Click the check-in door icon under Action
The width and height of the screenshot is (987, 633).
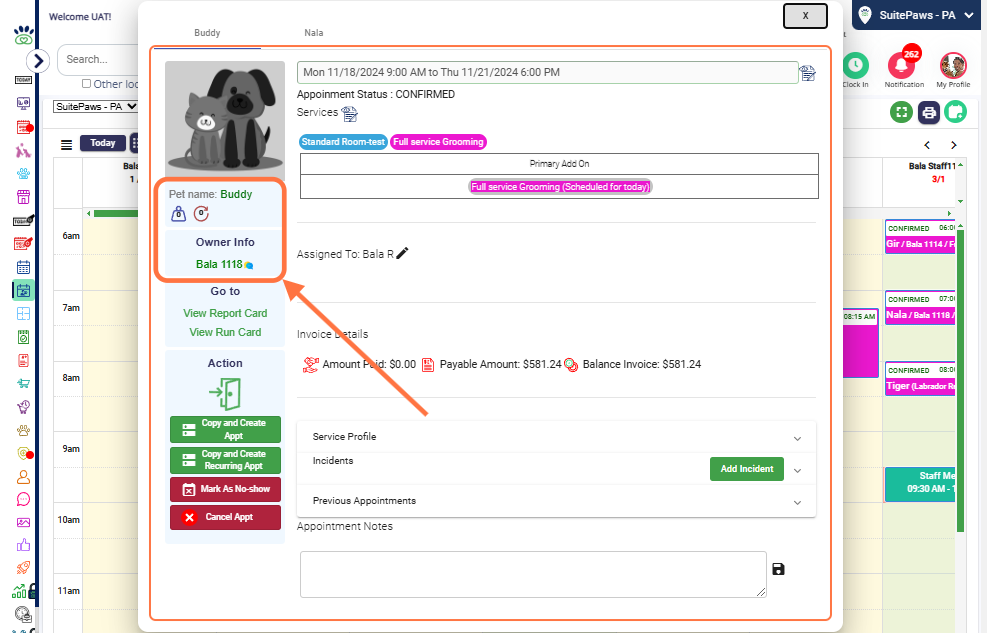coord(225,394)
